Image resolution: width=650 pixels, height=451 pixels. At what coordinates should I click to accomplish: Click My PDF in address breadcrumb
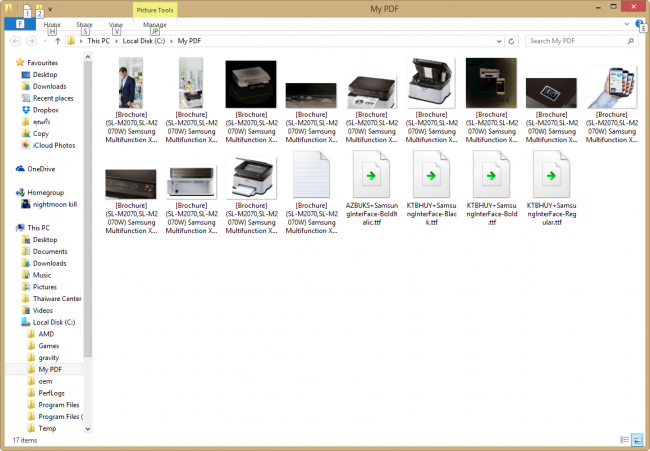(189, 41)
